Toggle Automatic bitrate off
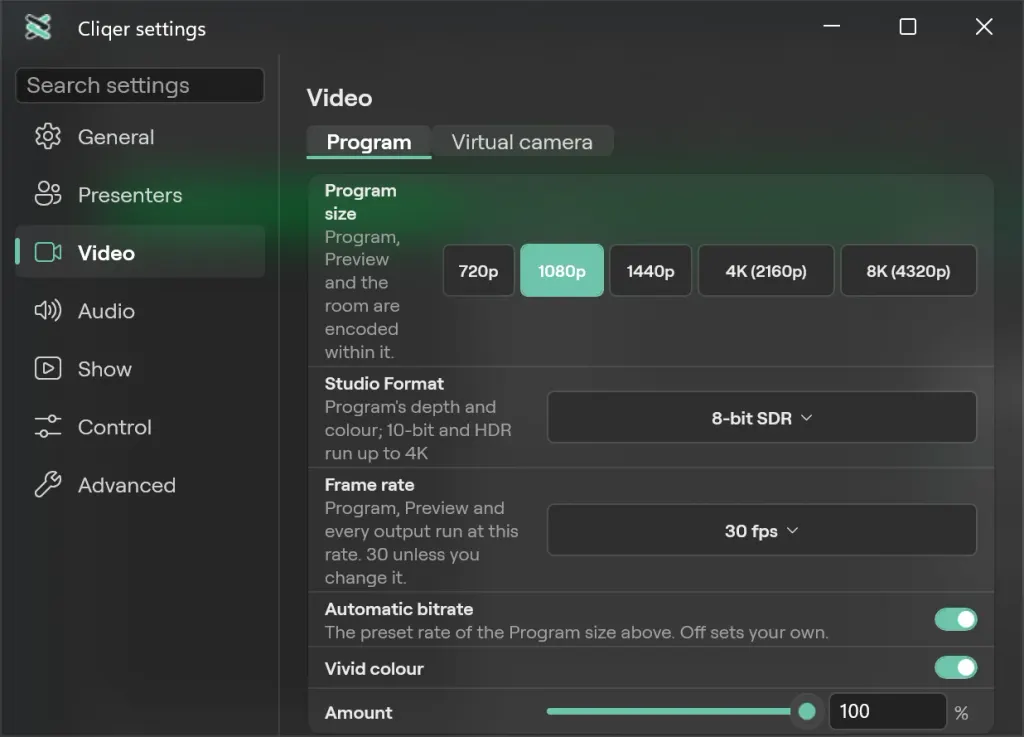The image size is (1024, 737). (955, 619)
